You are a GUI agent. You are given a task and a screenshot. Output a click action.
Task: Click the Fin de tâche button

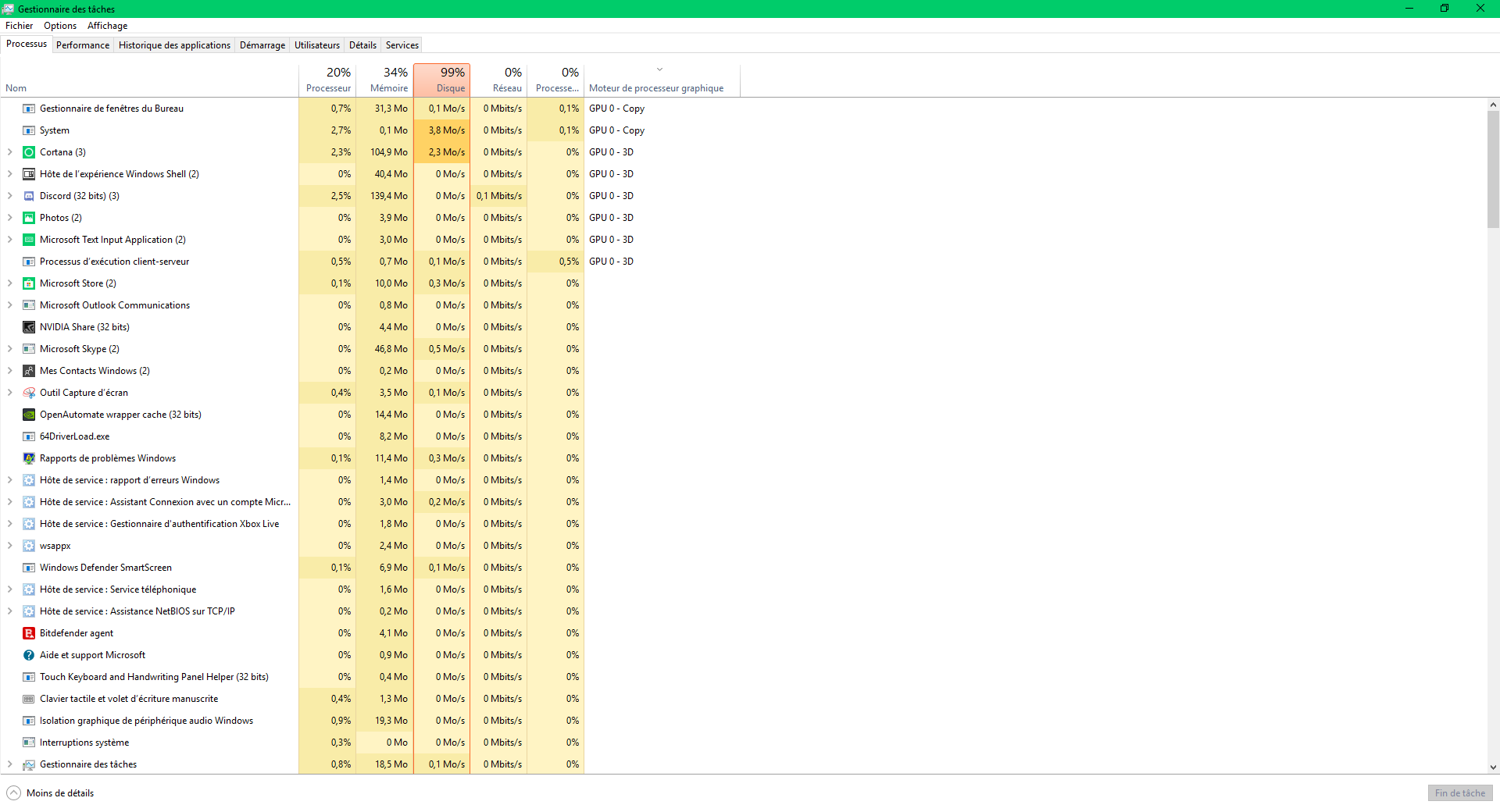pyautogui.click(x=1460, y=793)
